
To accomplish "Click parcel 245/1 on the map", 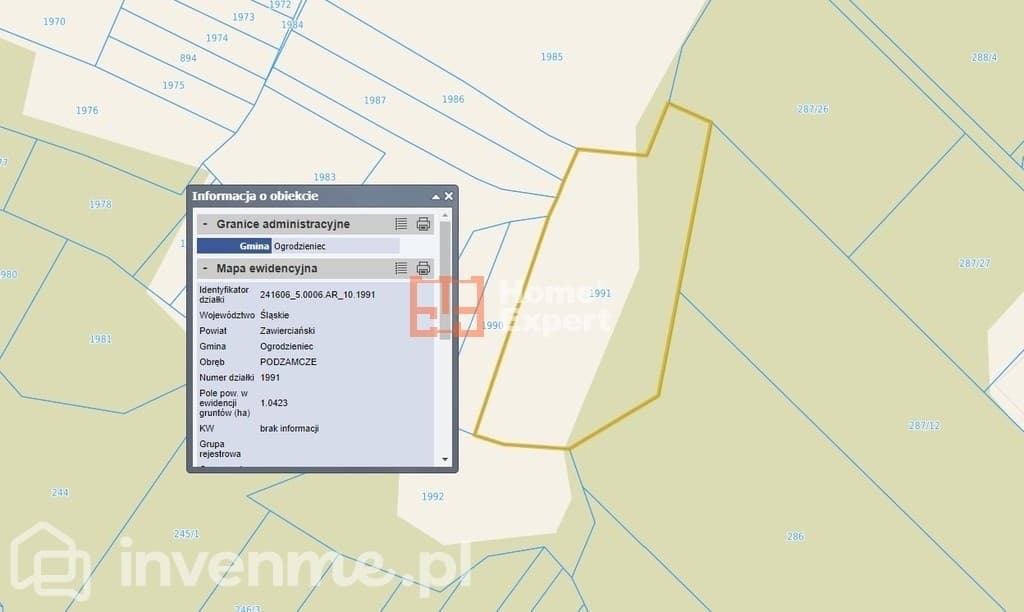I will [186, 534].
